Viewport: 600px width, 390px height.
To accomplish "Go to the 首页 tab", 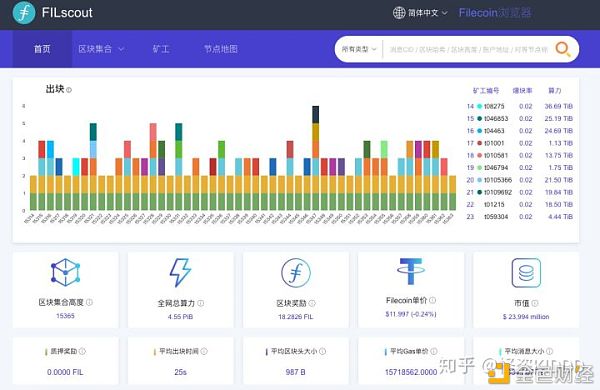I will tap(42, 49).
